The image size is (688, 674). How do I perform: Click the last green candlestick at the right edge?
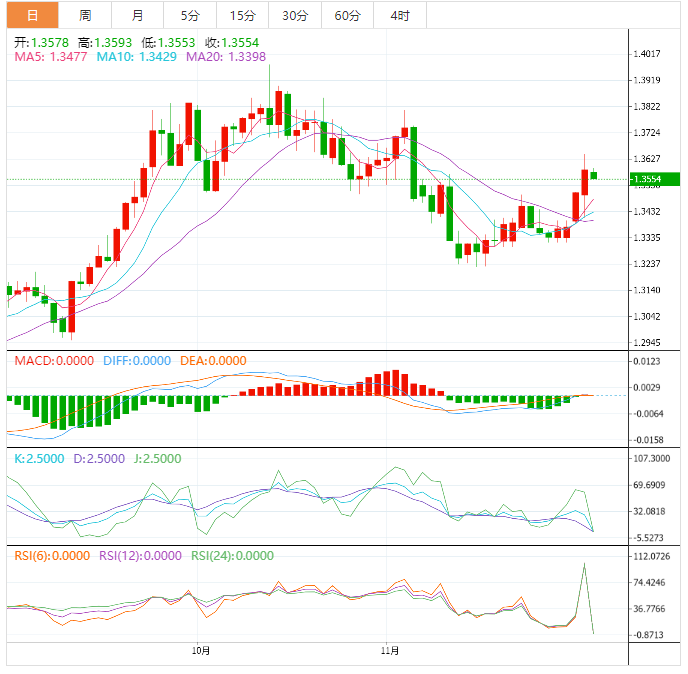pos(594,176)
